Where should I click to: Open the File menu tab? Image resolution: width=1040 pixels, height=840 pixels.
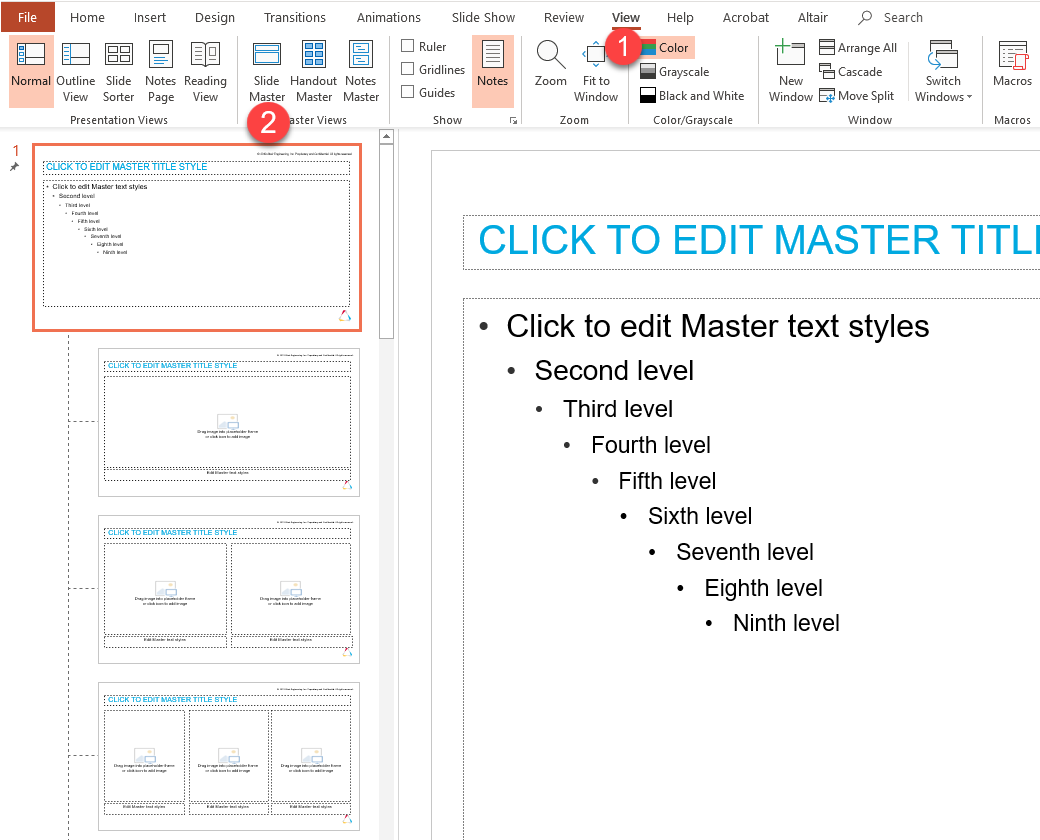27,17
